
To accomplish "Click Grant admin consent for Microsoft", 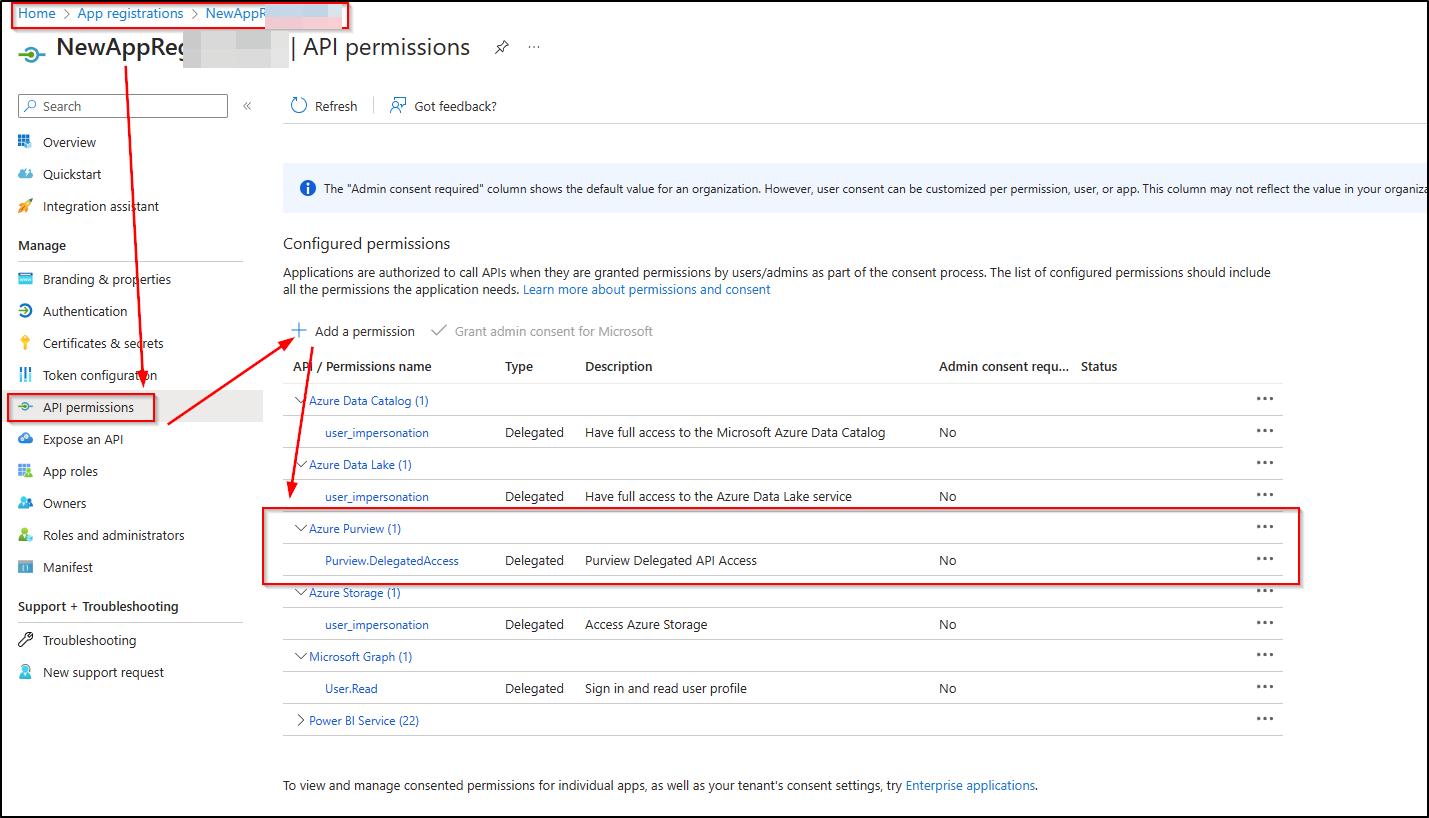I will pyautogui.click(x=542, y=331).
